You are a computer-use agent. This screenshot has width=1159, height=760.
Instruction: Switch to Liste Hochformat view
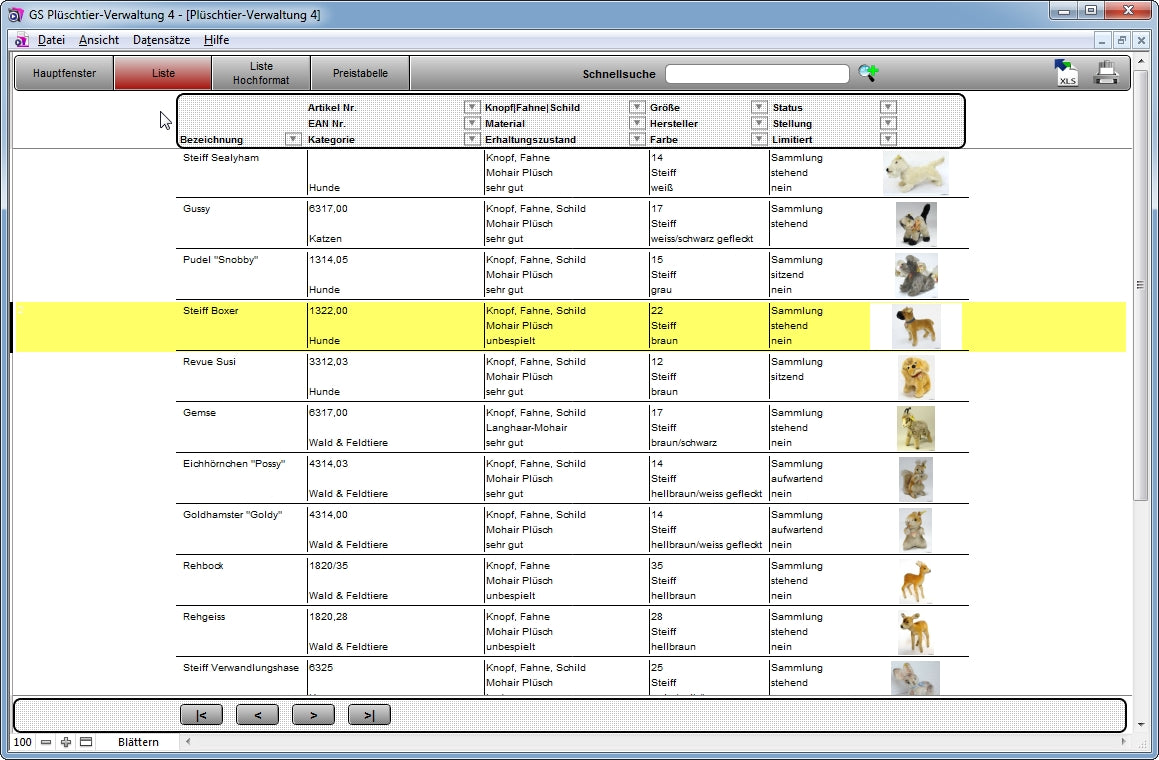click(x=261, y=73)
